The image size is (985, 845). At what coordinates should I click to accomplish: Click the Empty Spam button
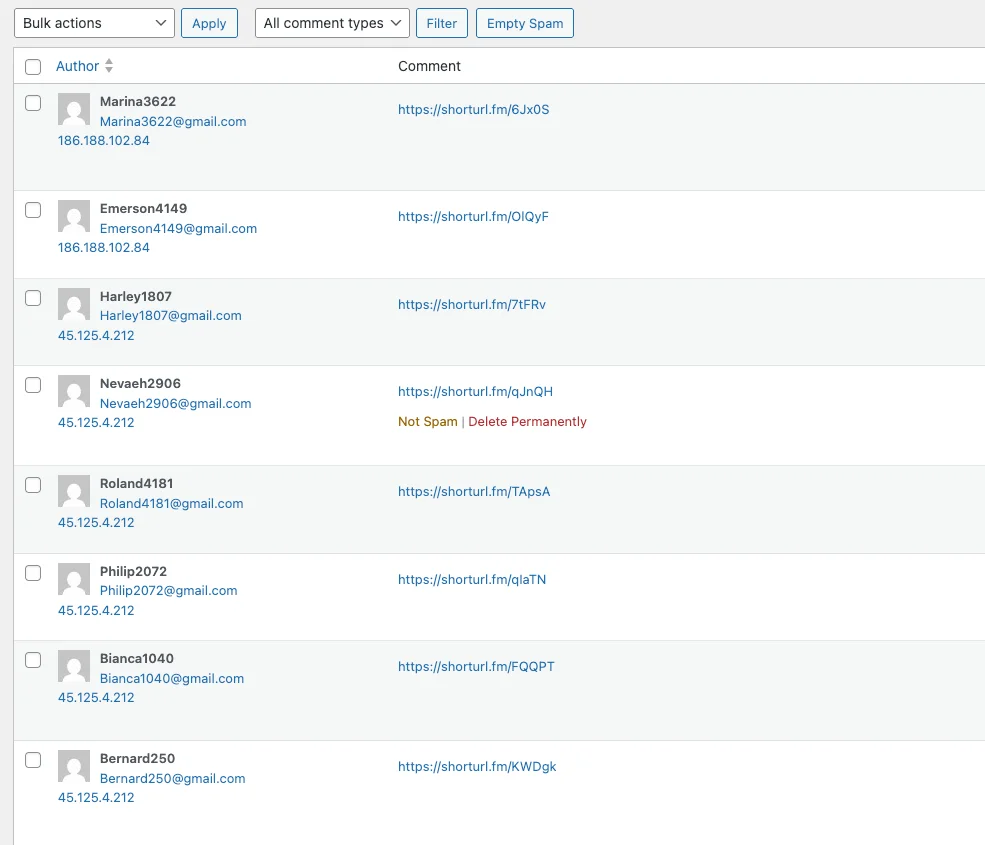click(x=524, y=23)
